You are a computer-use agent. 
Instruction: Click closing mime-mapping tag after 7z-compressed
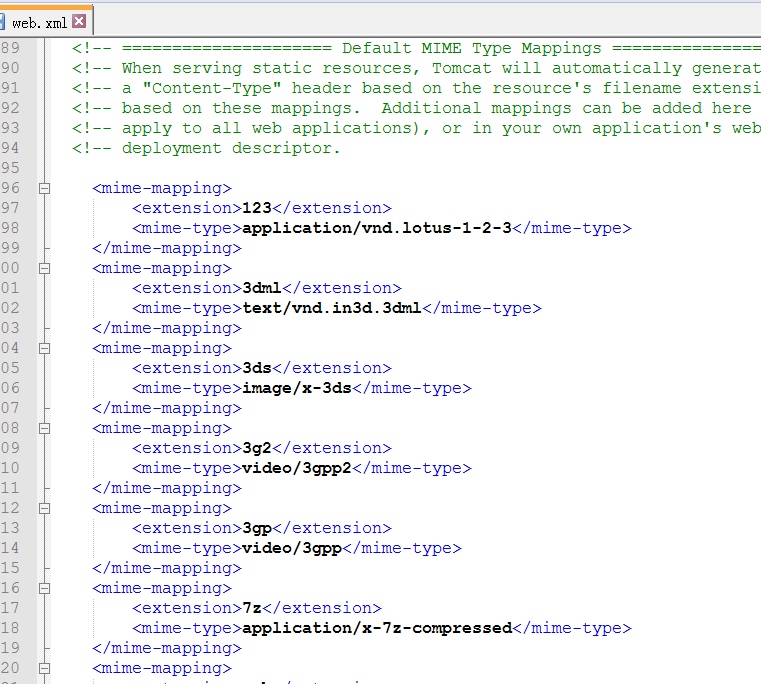tap(167, 648)
